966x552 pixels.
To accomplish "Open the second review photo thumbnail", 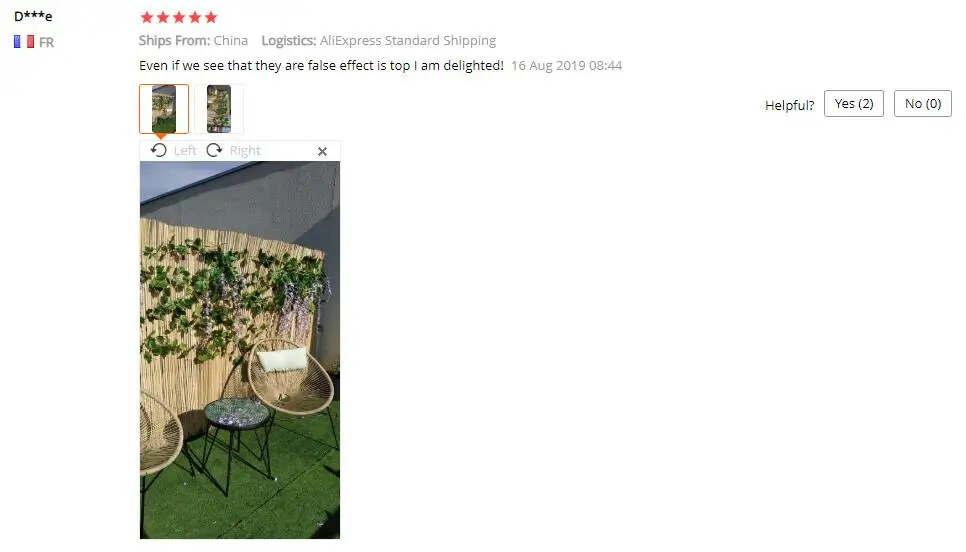I will point(219,109).
